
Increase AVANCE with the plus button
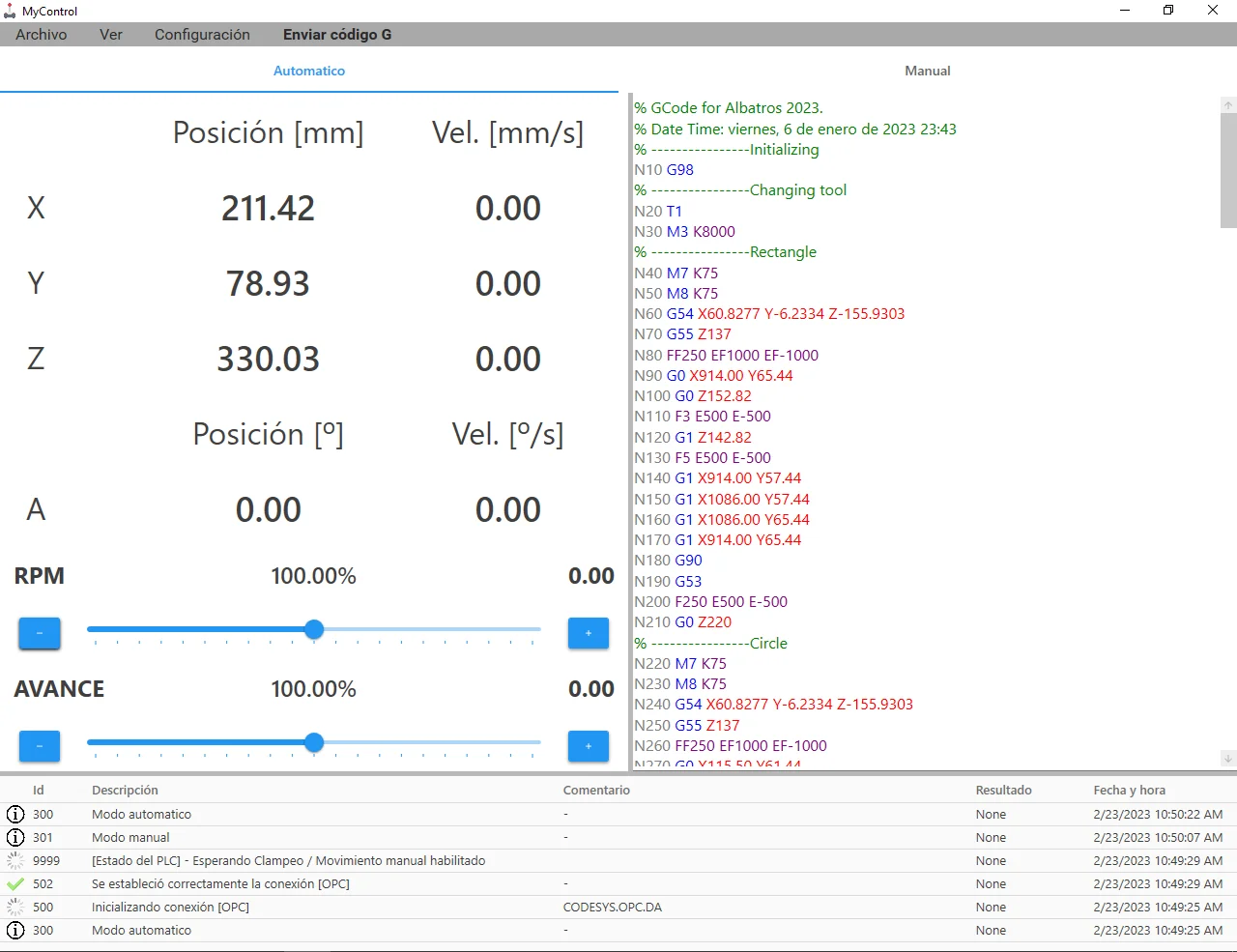(589, 746)
